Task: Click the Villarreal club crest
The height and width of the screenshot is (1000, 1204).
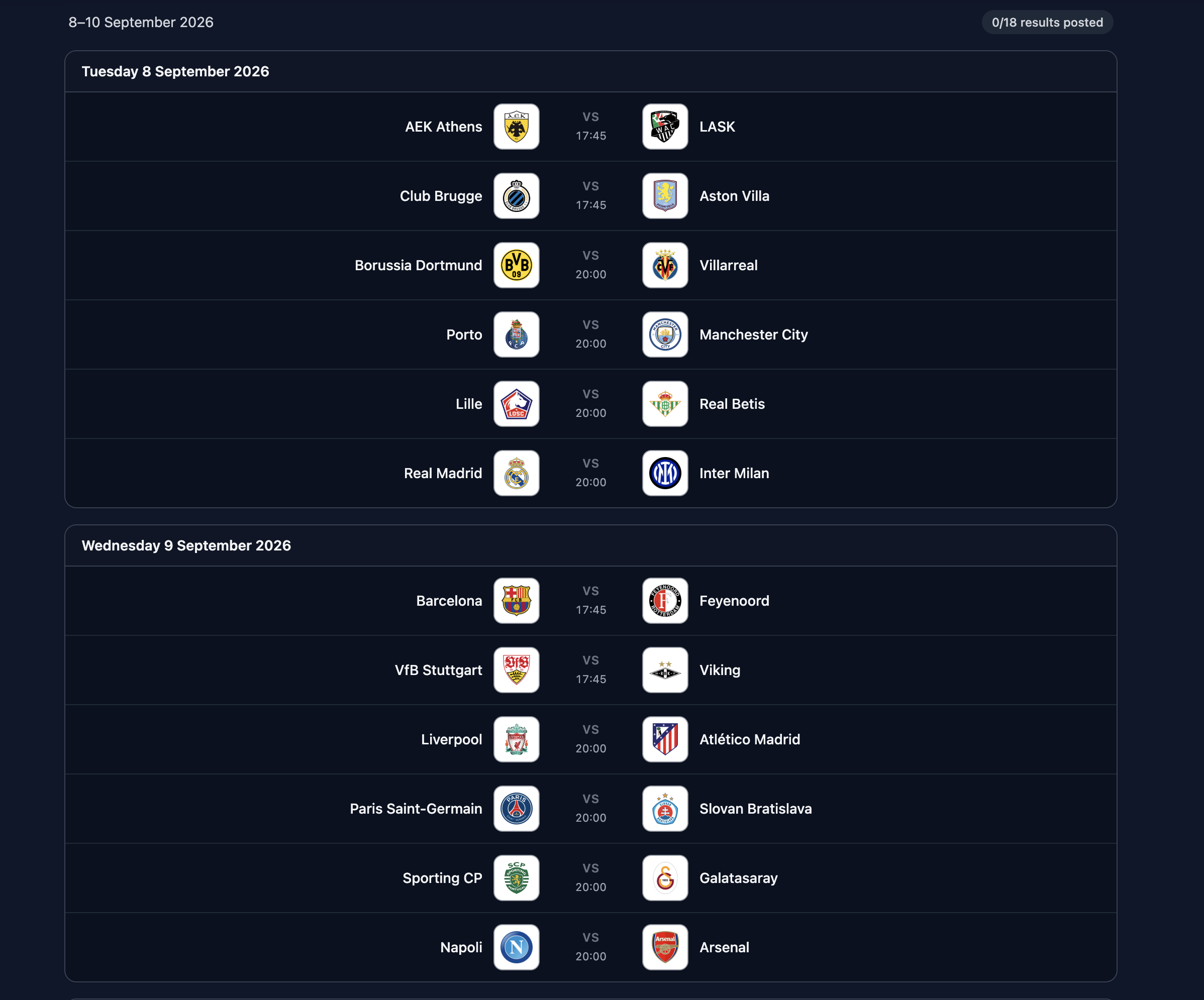Action: [665, 265]
